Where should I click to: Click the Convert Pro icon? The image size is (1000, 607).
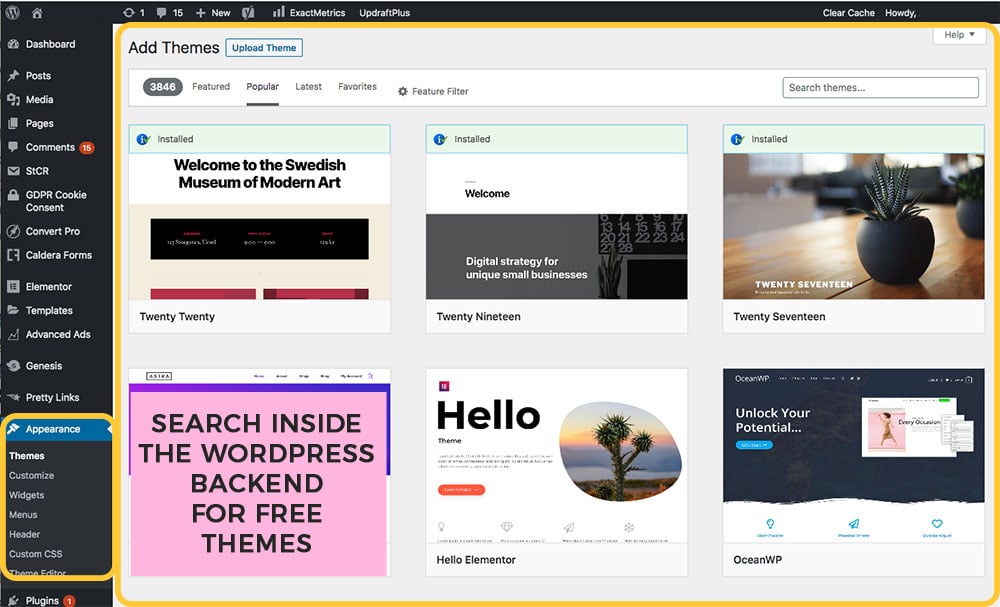13,231
